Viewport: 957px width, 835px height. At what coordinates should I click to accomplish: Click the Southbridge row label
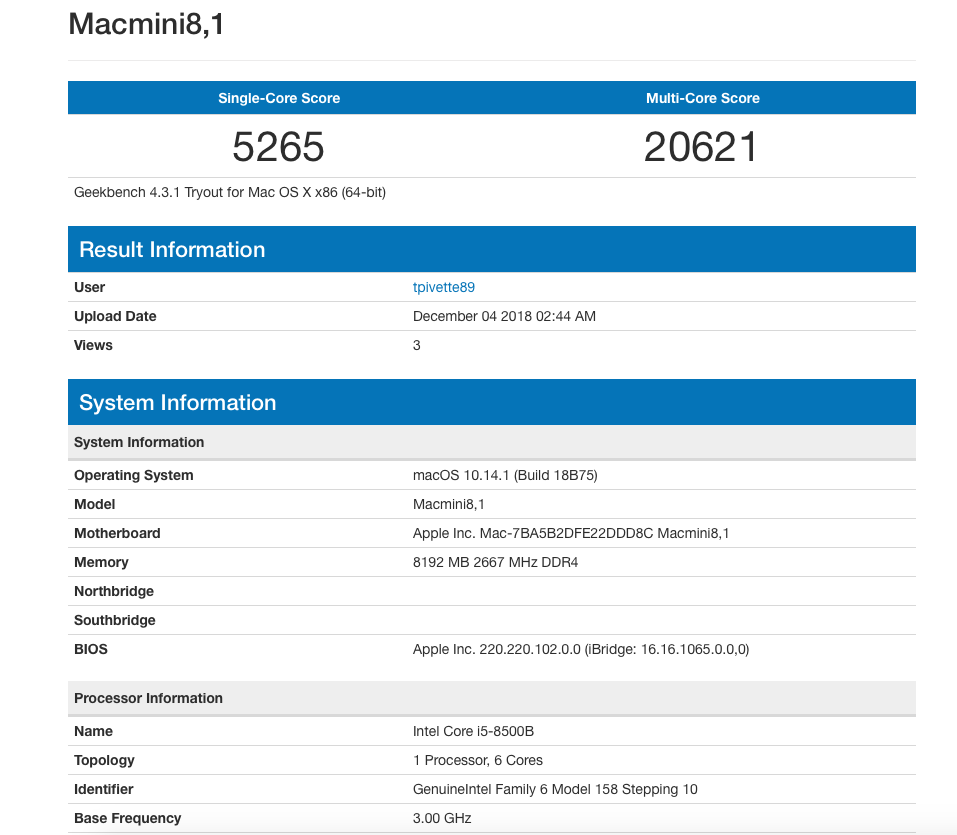click(115, 620)
